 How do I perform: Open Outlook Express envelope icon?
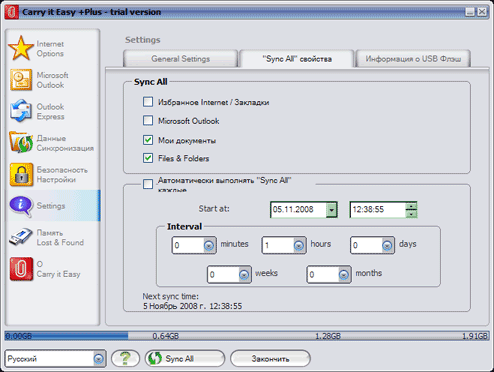tap(21, 111)
